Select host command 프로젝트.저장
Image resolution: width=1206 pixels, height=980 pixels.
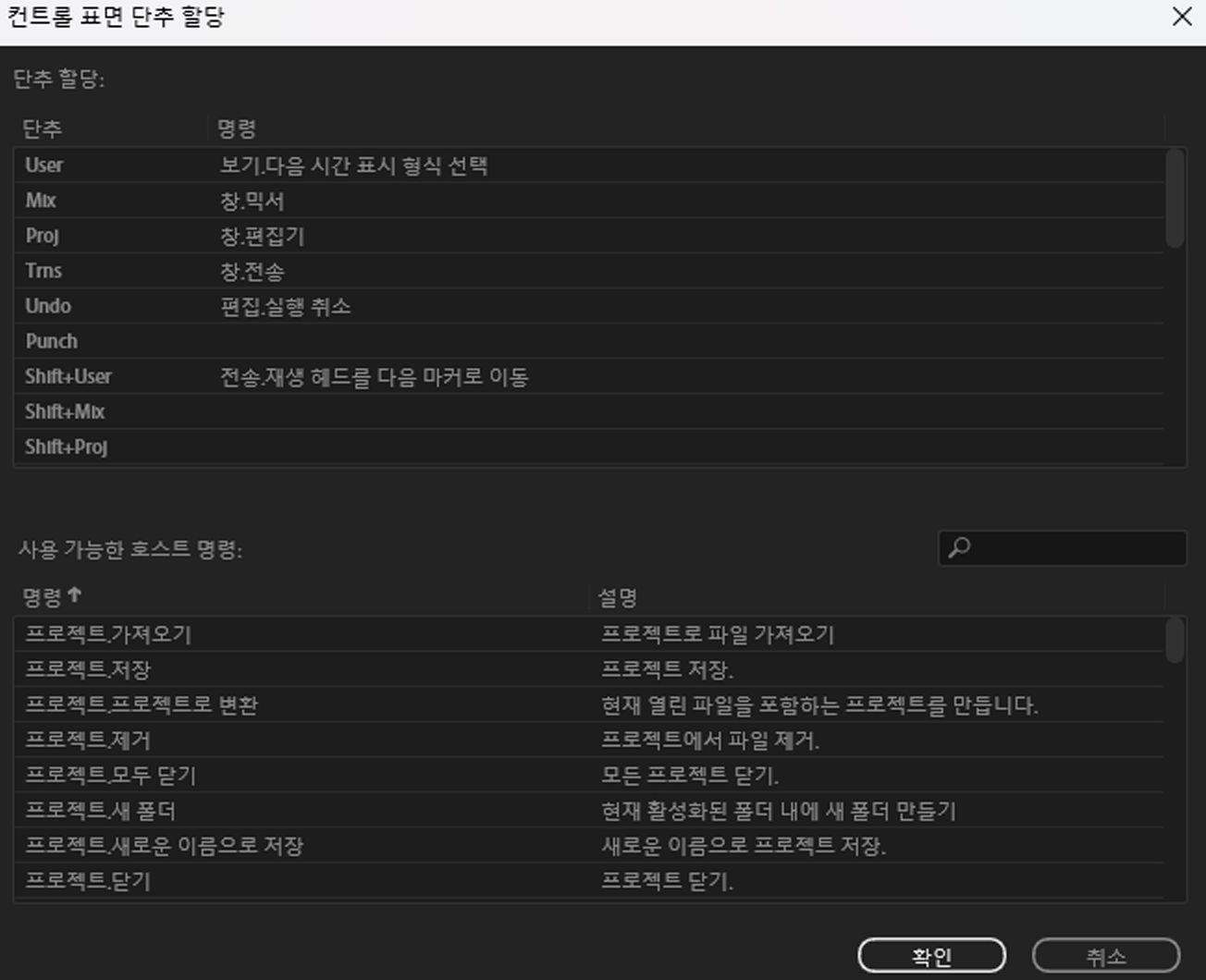(88, 669)
